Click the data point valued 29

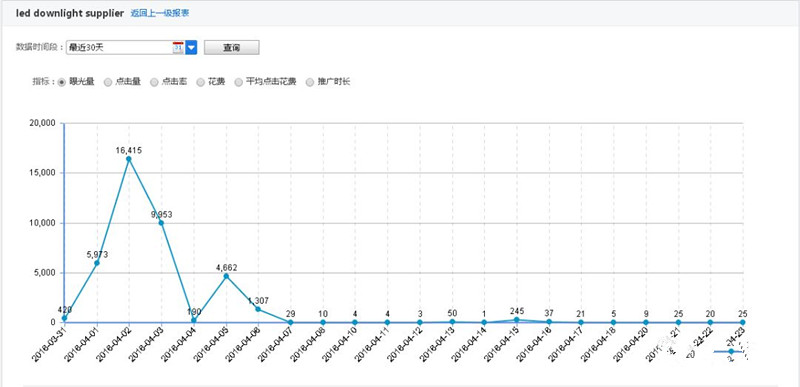point(290,322)
